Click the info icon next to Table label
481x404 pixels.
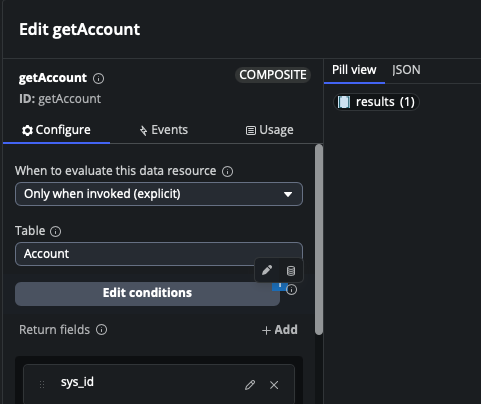tap(55, 231)
